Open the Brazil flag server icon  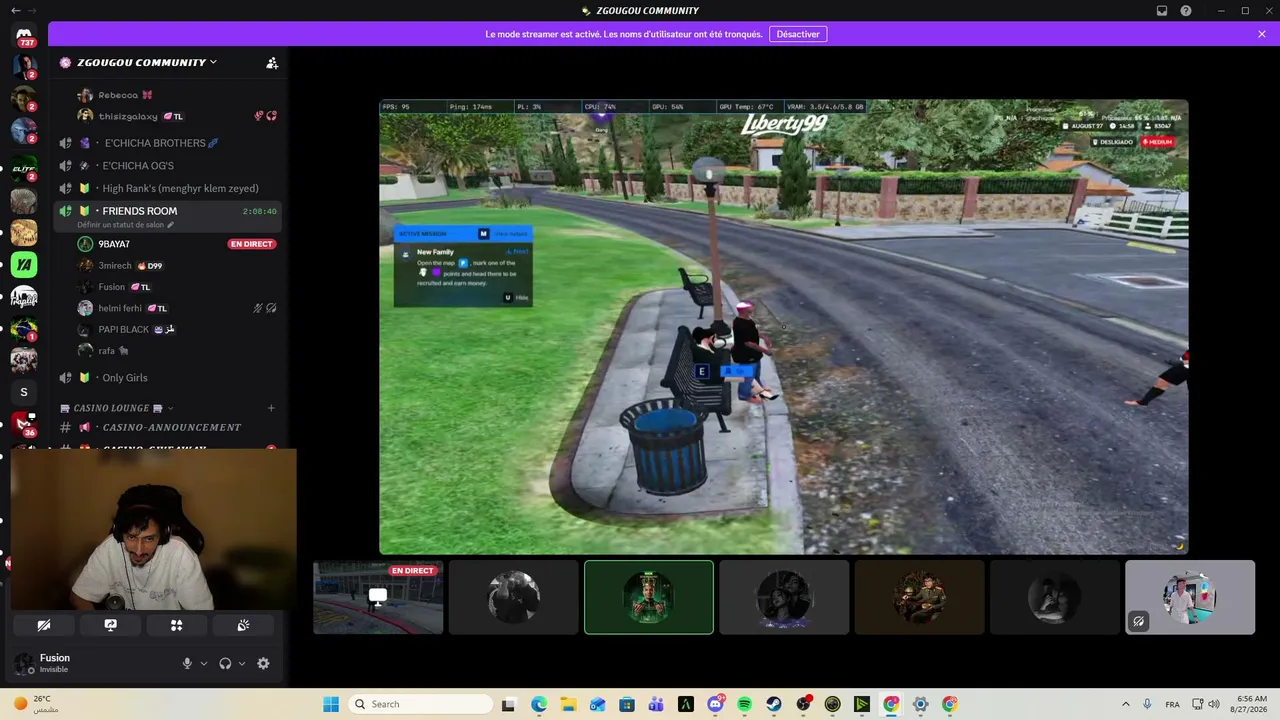(24, 328)
